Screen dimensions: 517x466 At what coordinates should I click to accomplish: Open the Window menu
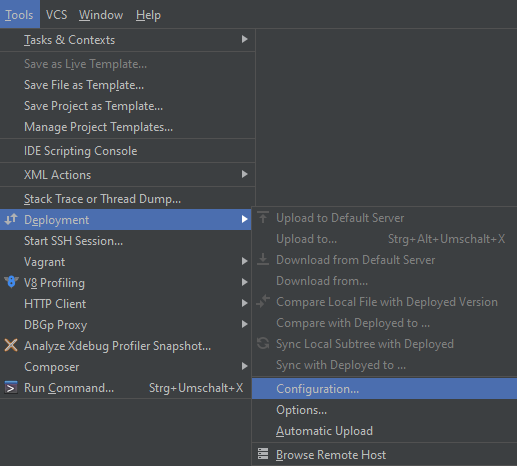(101, 15)
